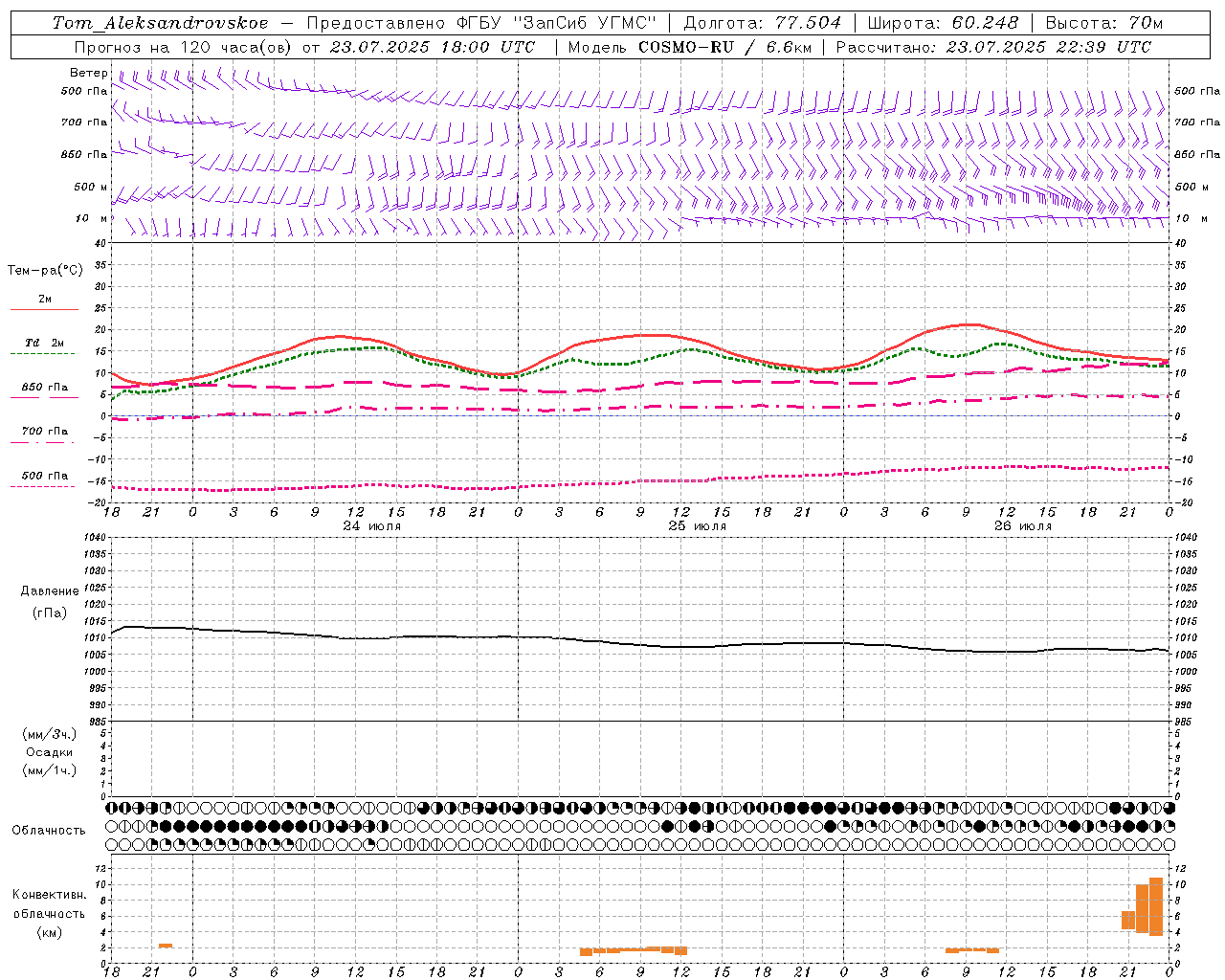Click the solid line swatch under the "2м" legend

(44, 310)
